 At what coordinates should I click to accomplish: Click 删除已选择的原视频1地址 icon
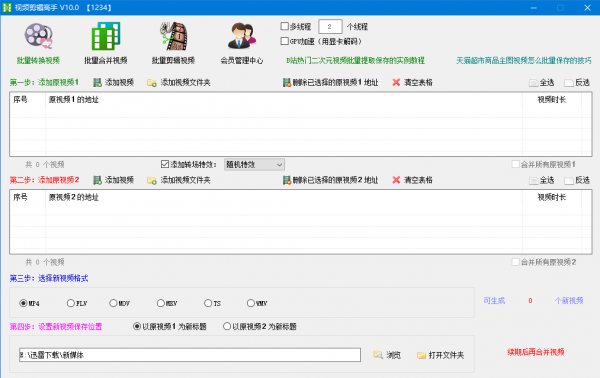click(x=287, y=83)
